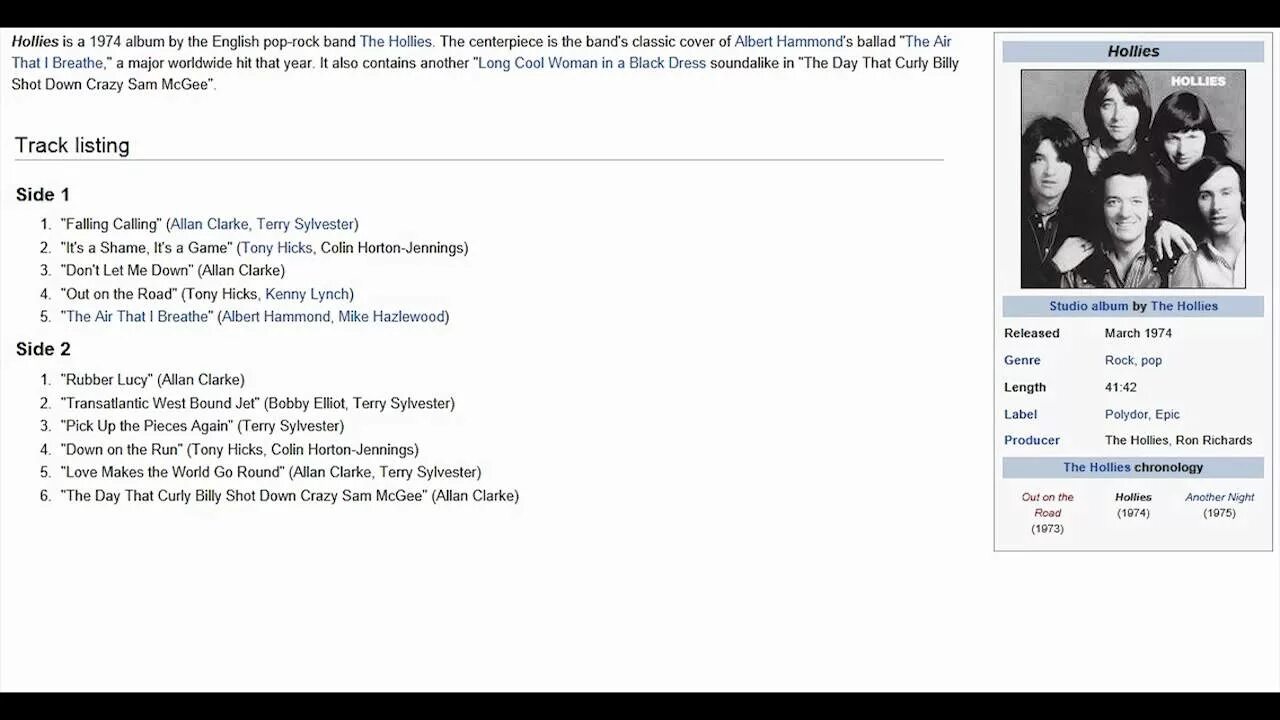Image resolution: width=1280 pixels, height=720 pixels.
Task: Open the Rock genre link
Action: click(x=1119, y=360)
